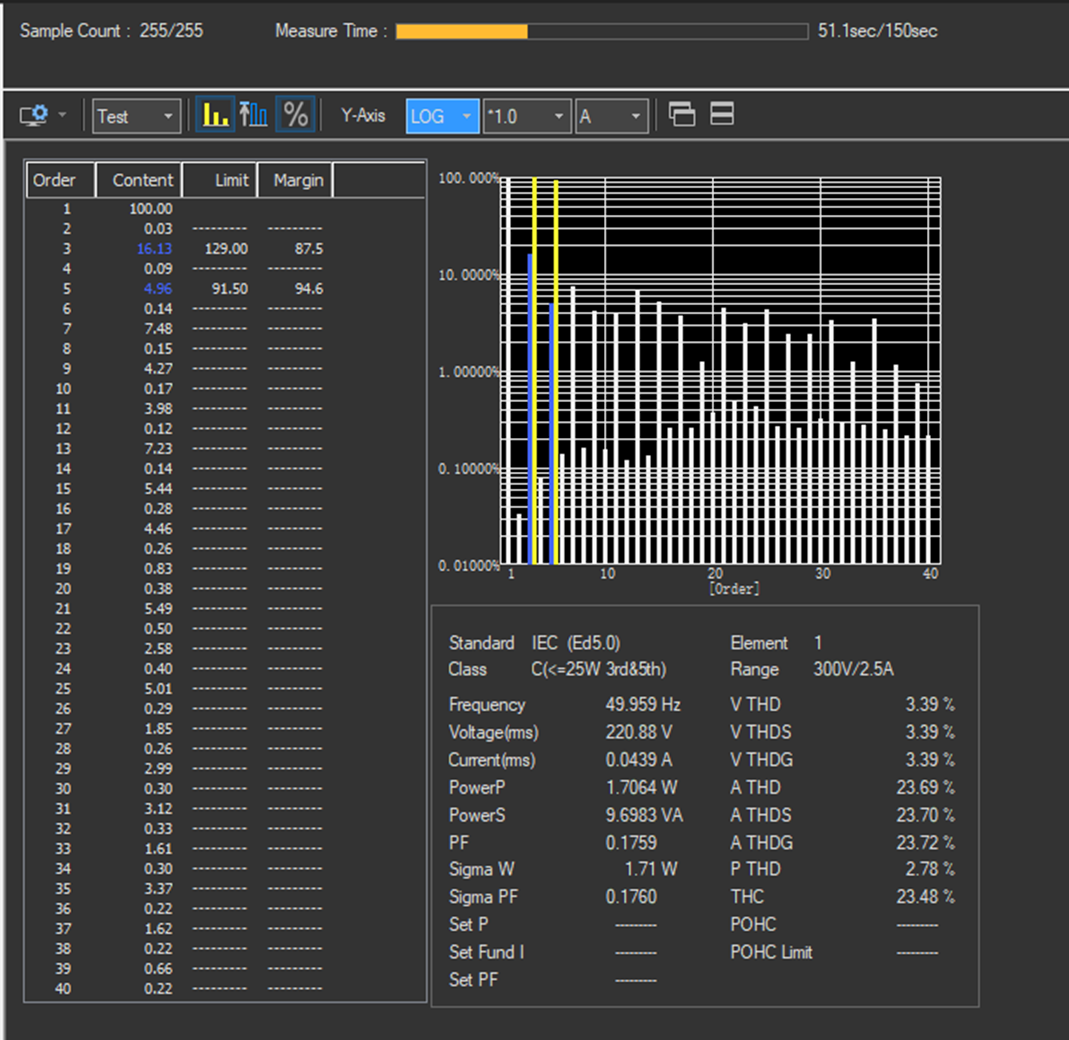Expand the arrow beside the display settings icon

click(62, 115)
